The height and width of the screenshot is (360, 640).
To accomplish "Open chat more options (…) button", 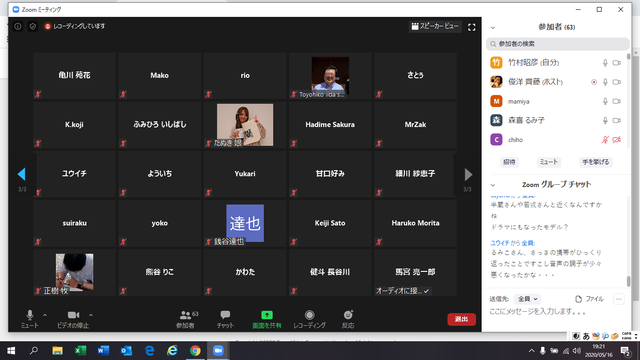I will pos(619,299).
